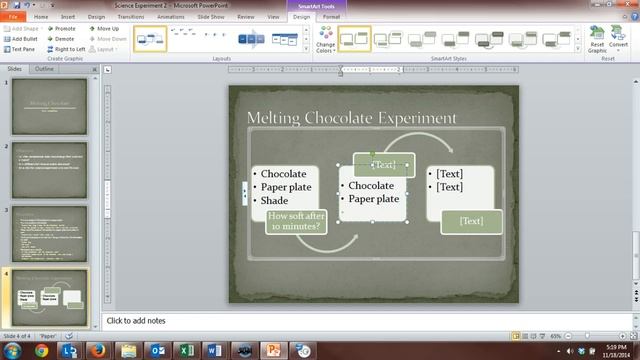Image resolution: width=640 pixels, height=360 pixels.
Task: Select slide 4 thumbnail
Action: pyautogui.click(x=49, y=298)
